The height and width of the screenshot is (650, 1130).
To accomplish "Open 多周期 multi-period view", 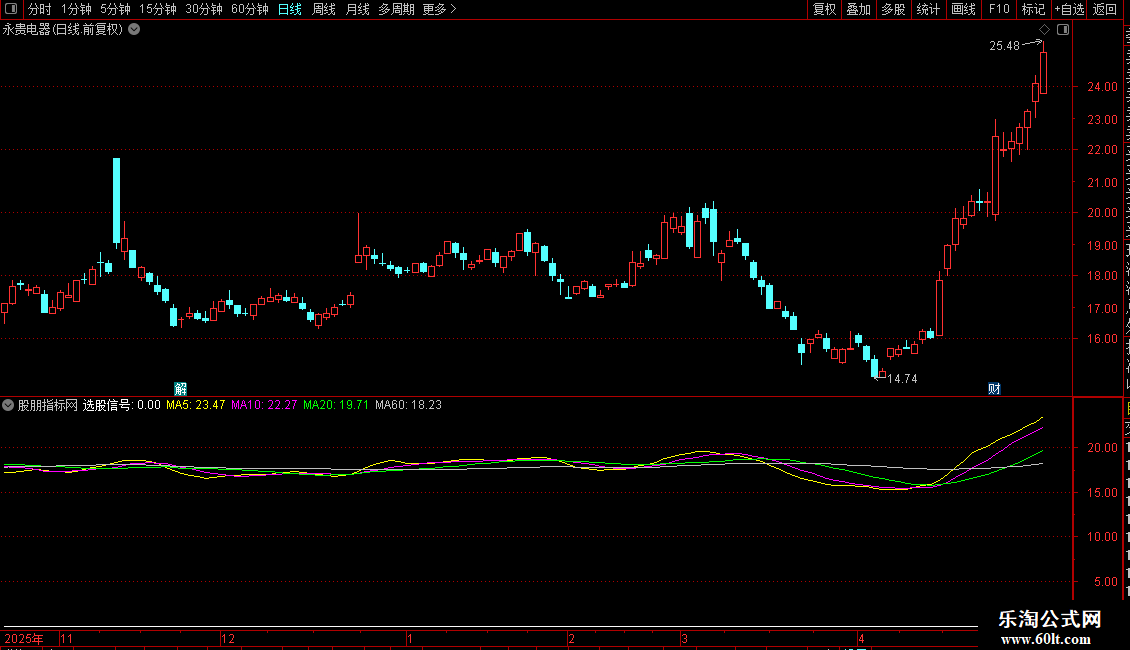I will coord(396,9).
